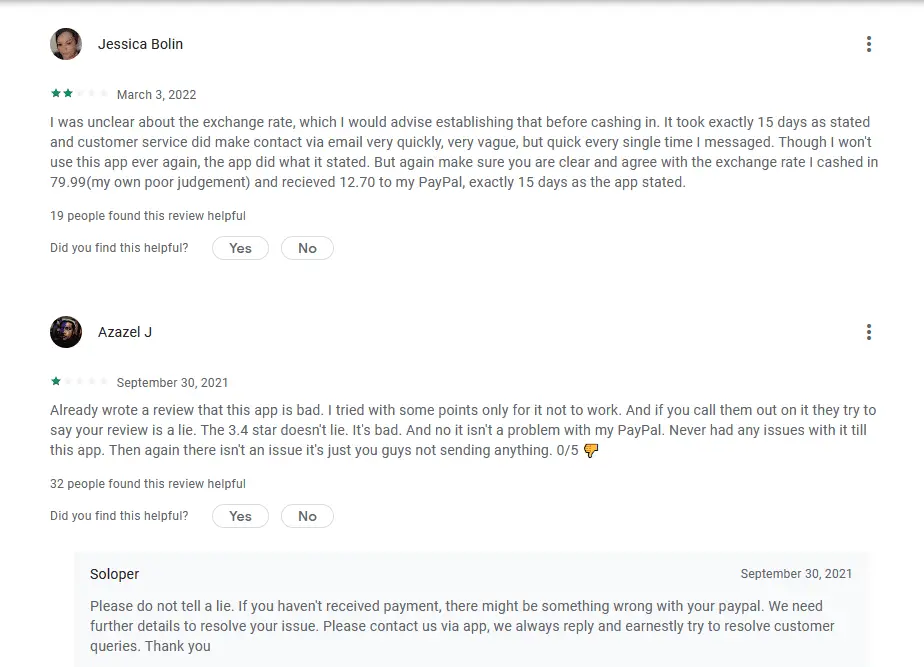Click the thumbs-down emoji in Azazel's review
Screen dimensions: 924x667
tap(591, 451)
